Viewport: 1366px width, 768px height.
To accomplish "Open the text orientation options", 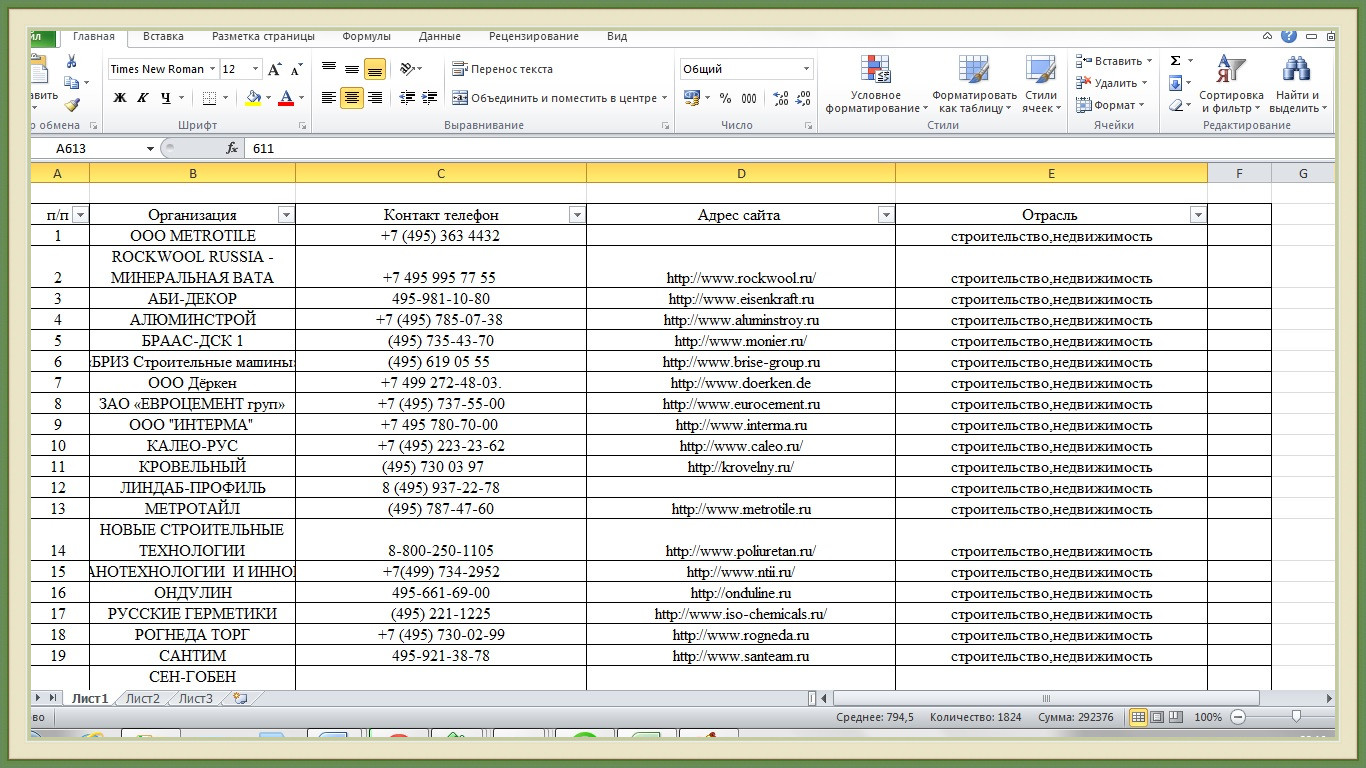I will pyautogui.click(x=410, y=69).
